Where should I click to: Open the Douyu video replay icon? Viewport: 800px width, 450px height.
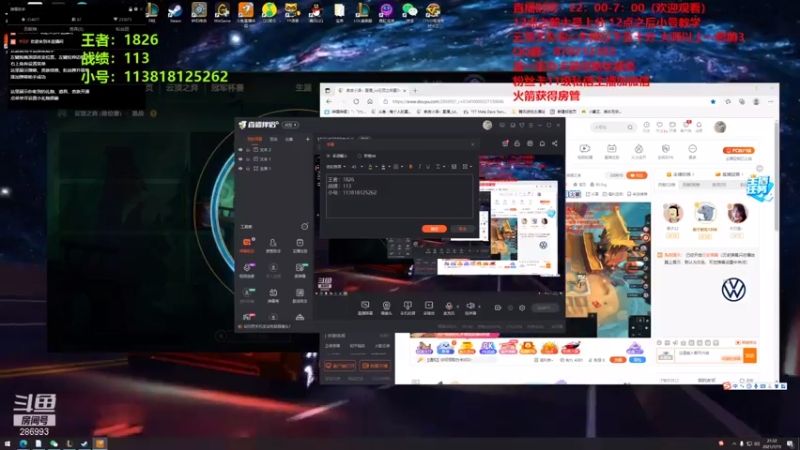pos(585,148)
